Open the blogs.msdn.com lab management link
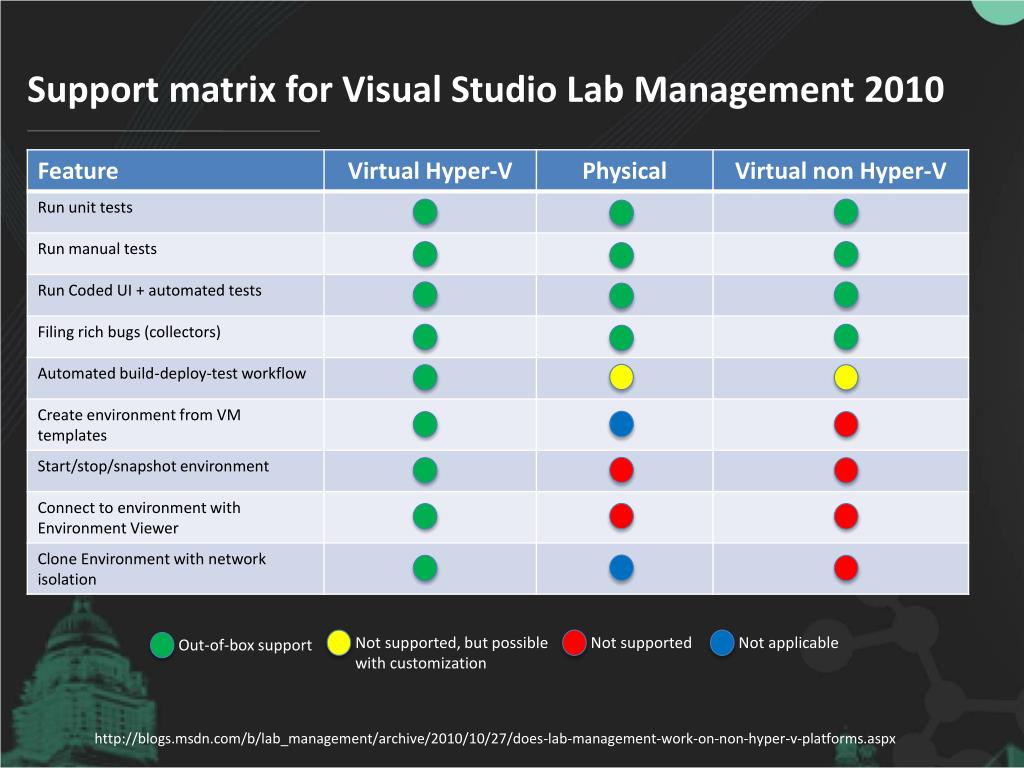The image size is (1024, 768). pyautogui.click(x=494, y=739)
